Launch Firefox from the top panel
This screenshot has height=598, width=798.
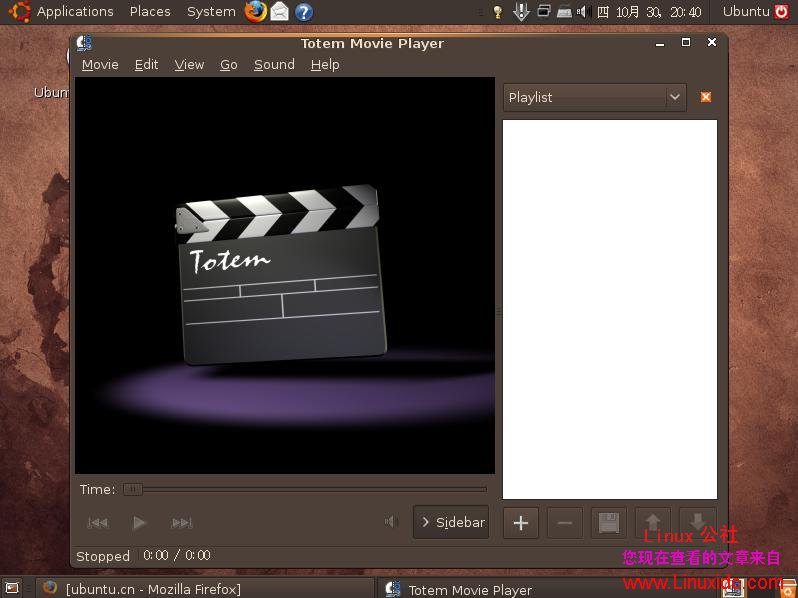(x=255, y=11)
